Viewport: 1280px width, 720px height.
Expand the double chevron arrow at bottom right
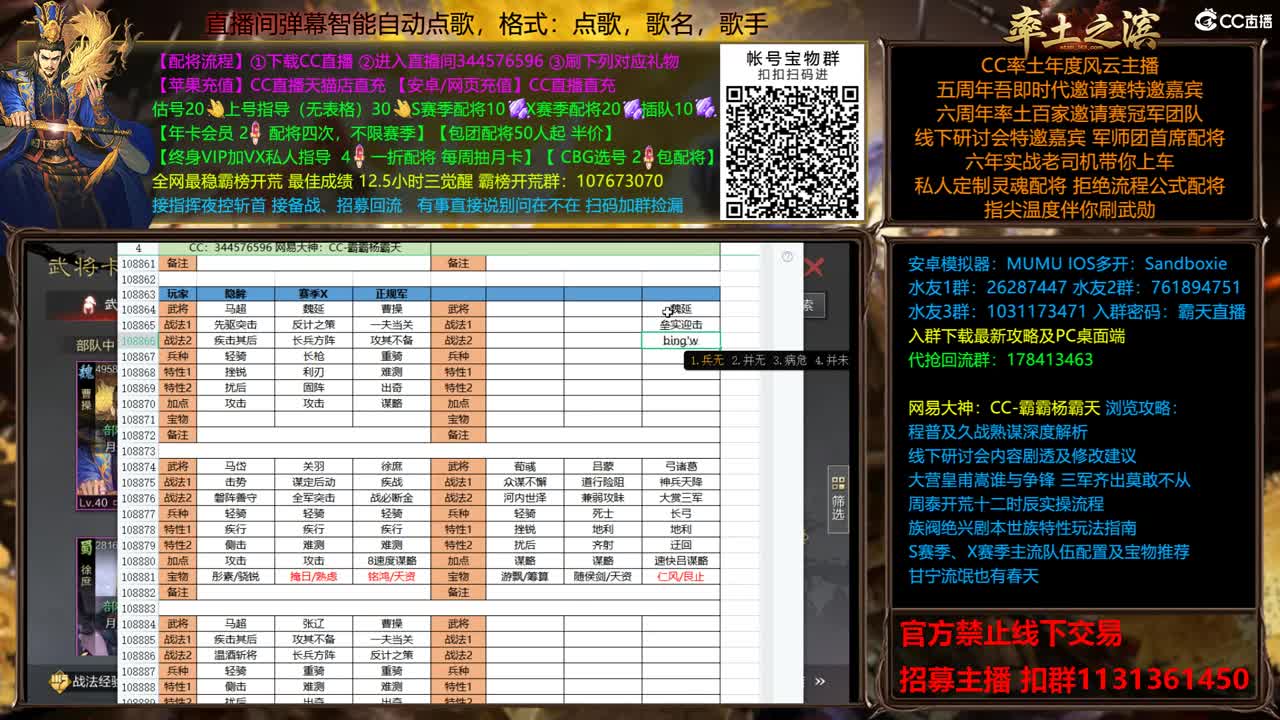click(820, 681)
